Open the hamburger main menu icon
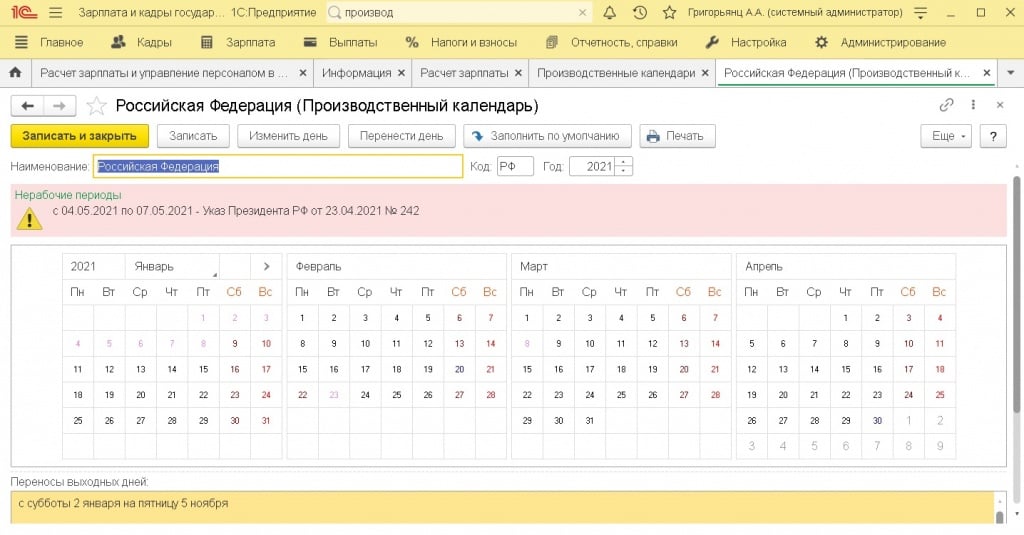1024x535 pixels. click(55, 13)
